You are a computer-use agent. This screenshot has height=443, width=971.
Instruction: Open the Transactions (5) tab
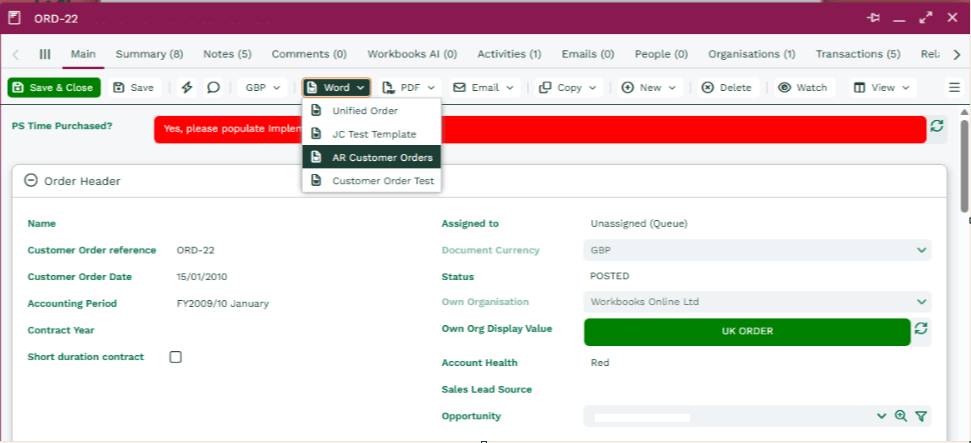click(858, 54)
